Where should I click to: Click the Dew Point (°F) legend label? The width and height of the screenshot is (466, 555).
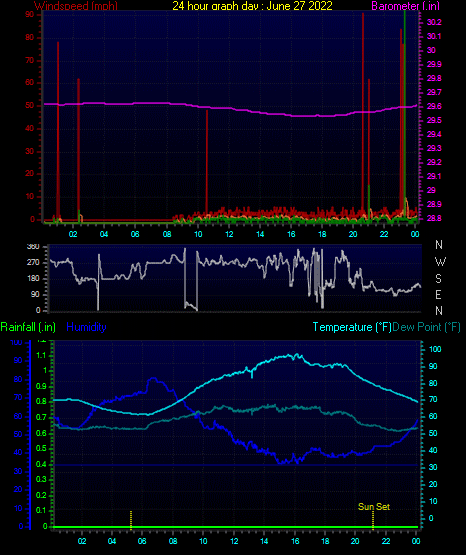click(426, 327)
